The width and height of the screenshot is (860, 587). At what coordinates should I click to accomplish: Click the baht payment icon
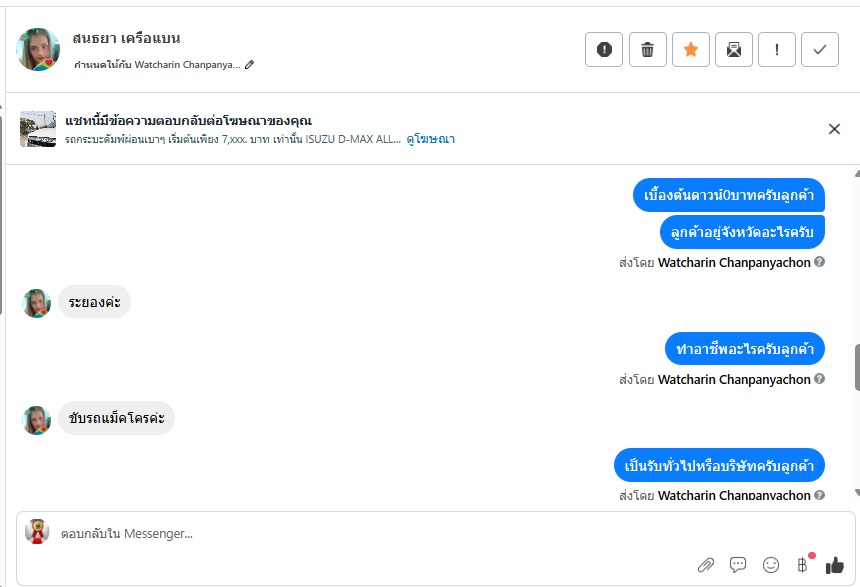click(x=802, y=565)
